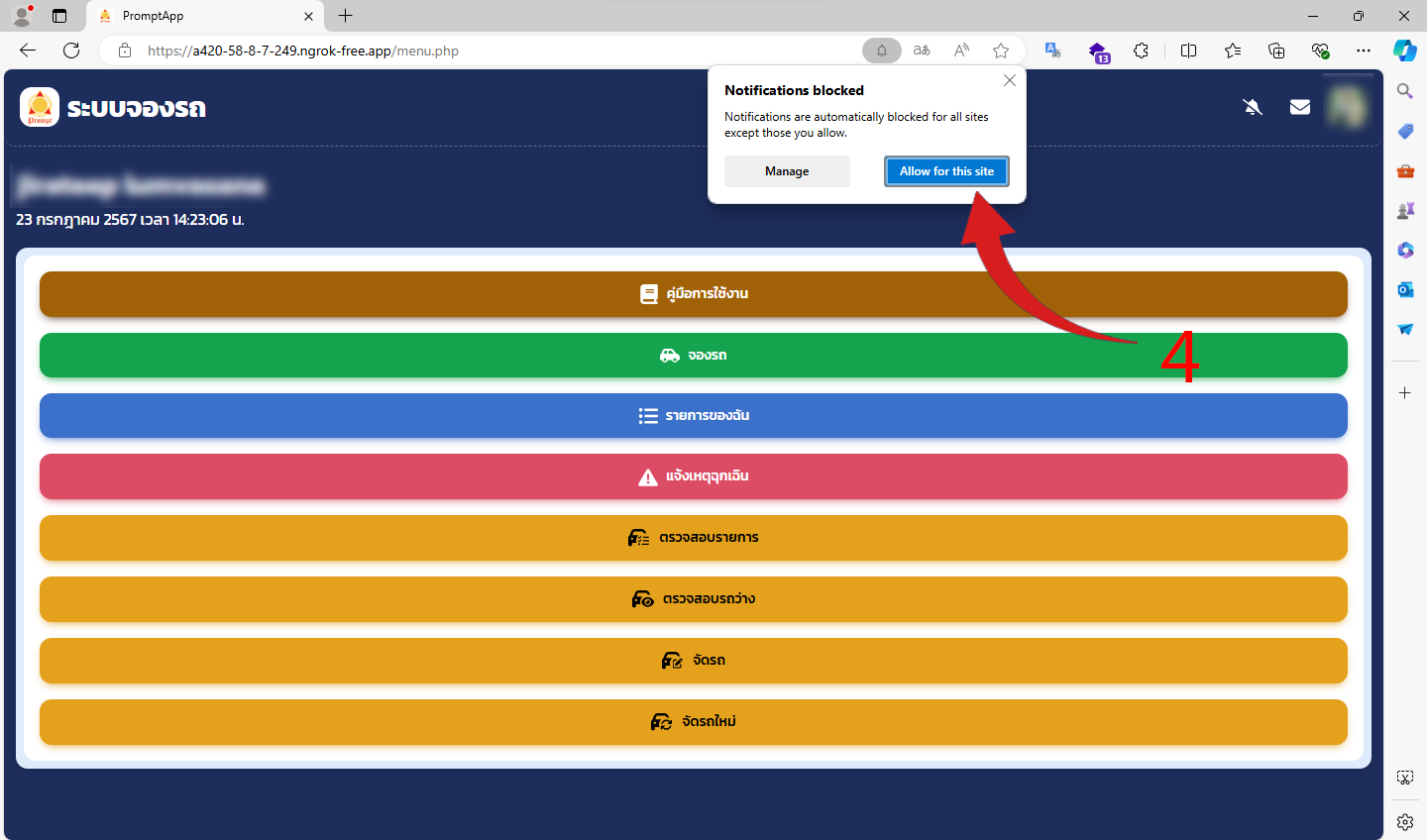The width and height of the screenshot is (1427, 840).
Task: Click the red emergency report button
Action: [x=694, y=476]
